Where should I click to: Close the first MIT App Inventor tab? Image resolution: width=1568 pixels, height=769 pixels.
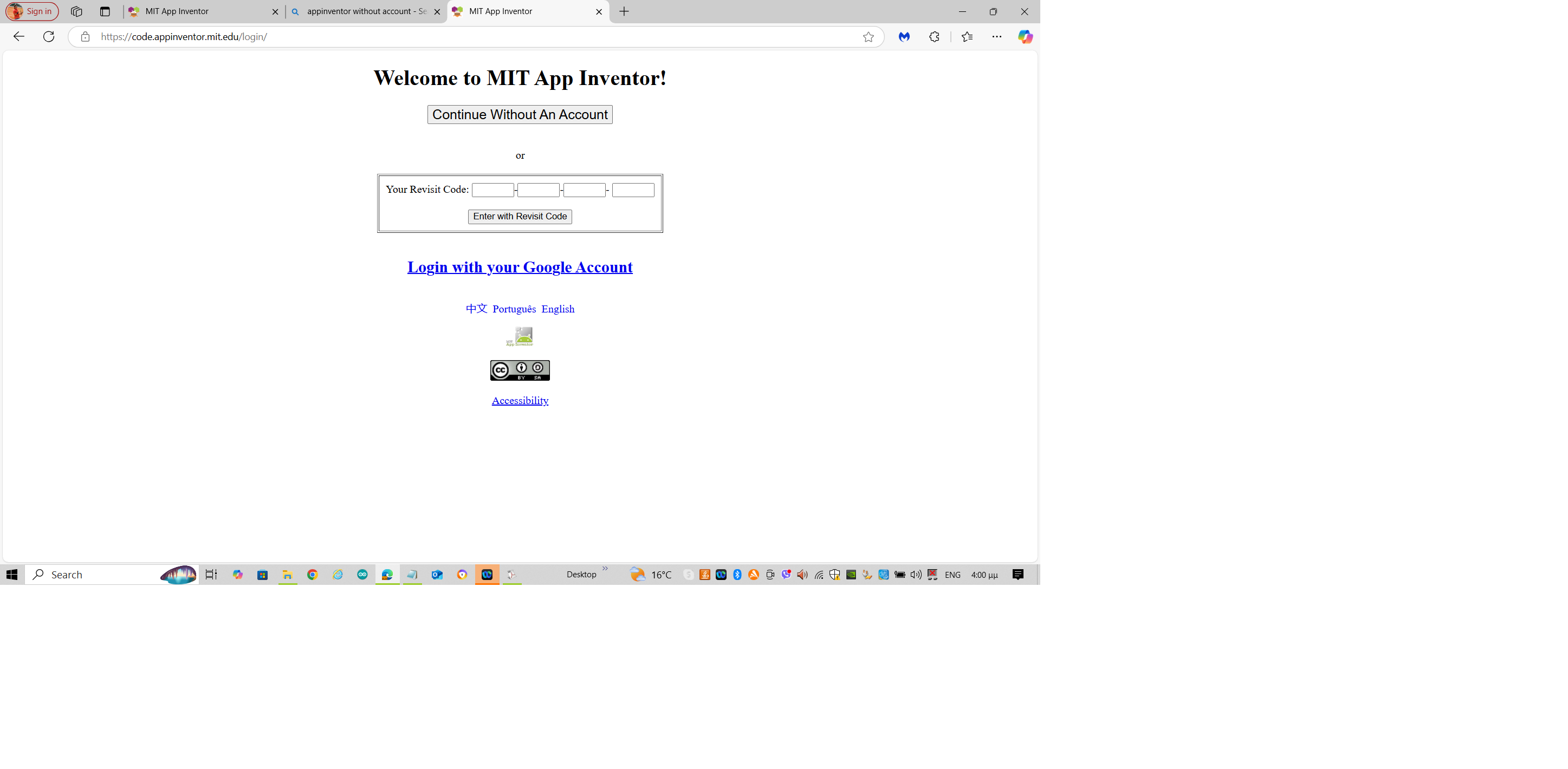275,11
